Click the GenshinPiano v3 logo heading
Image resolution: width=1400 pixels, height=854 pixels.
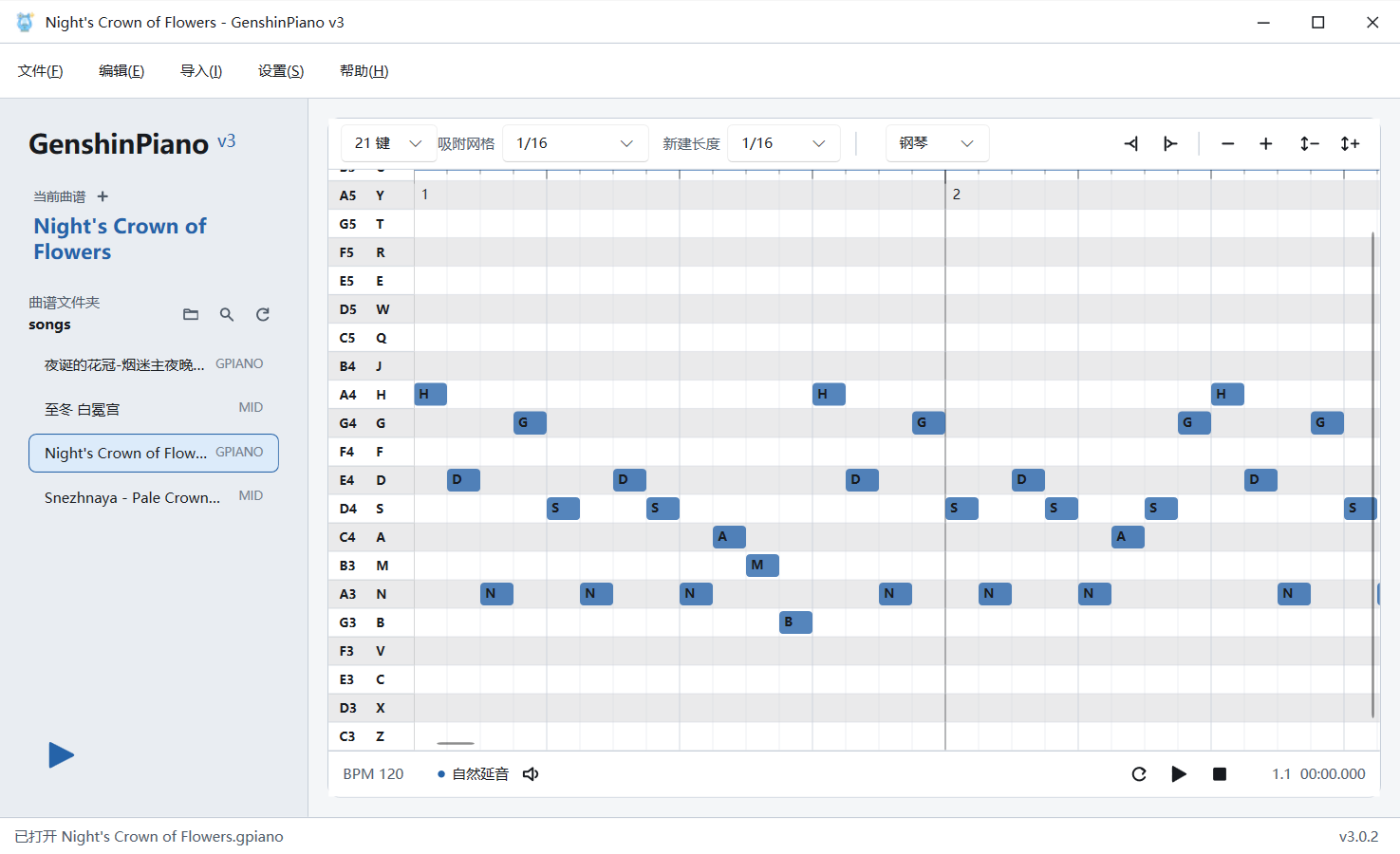132,143
